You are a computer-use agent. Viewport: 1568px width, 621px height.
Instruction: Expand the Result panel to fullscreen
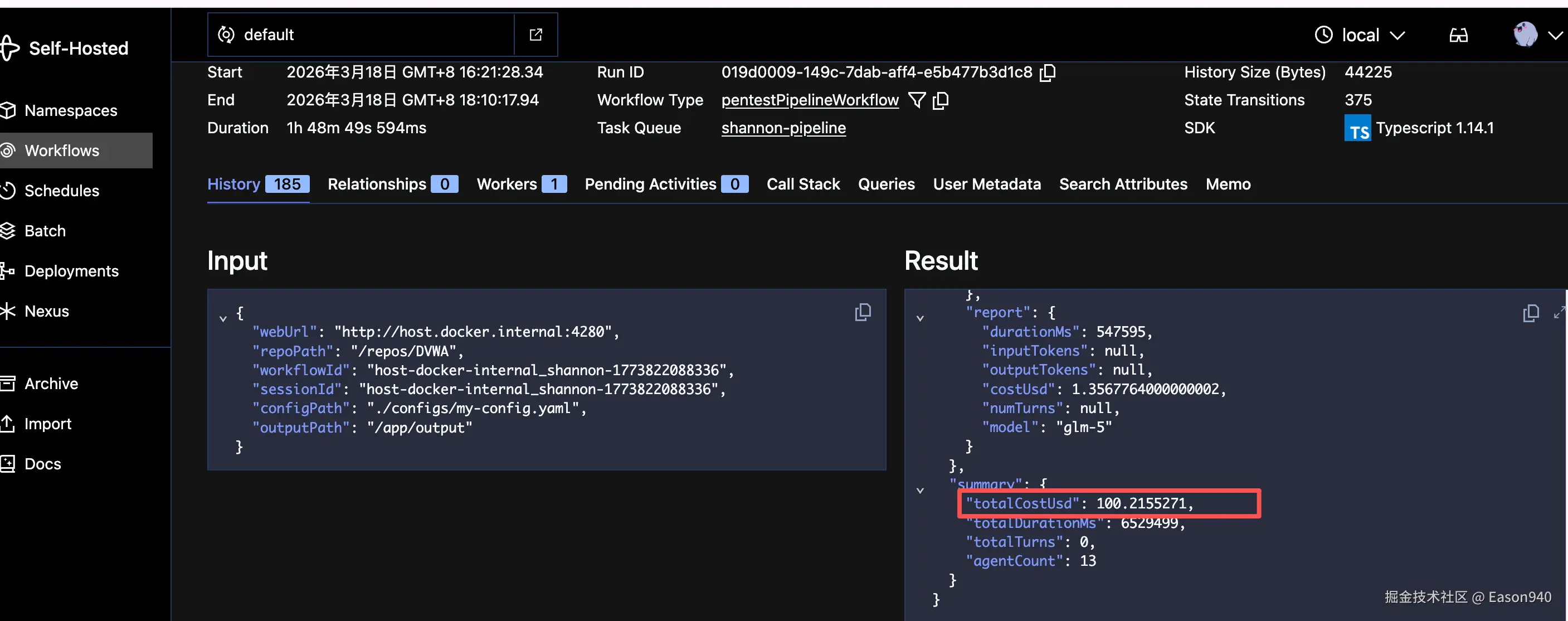tap(1559, 313)
